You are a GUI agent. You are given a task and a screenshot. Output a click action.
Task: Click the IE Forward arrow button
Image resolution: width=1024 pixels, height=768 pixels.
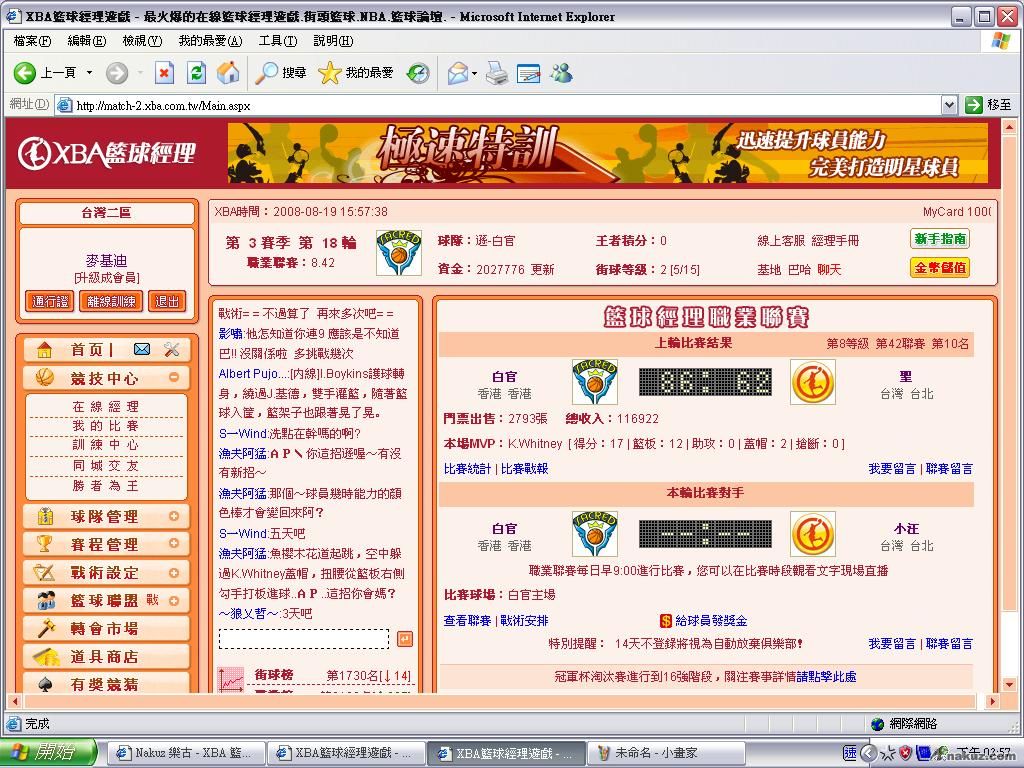click(117, 72)
